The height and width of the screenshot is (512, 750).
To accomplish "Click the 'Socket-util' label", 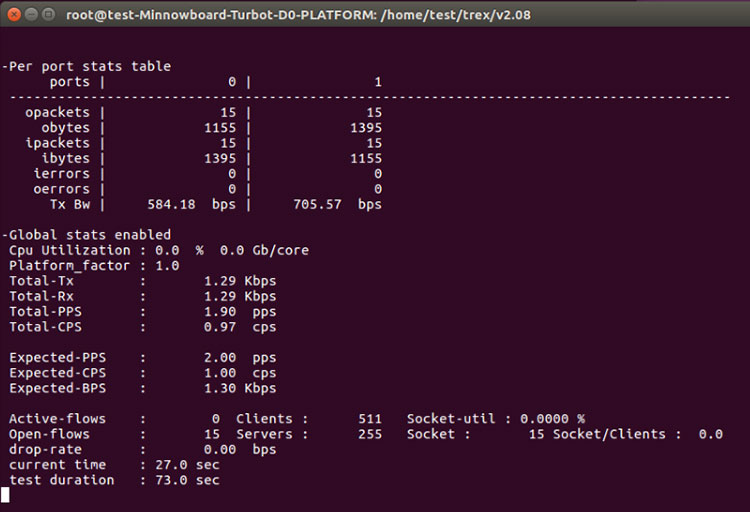I will click(451, 419).
